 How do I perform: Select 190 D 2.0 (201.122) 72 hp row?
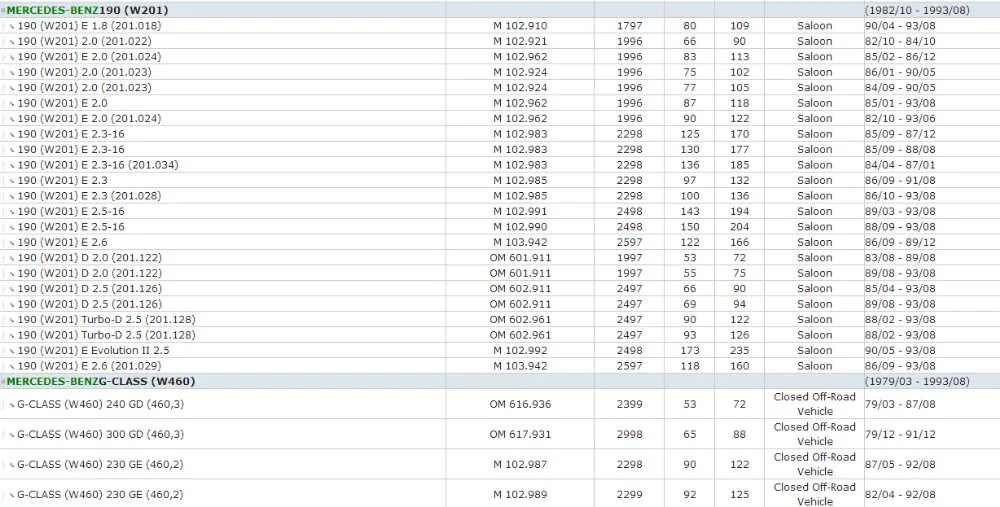(x=500, y=258)
